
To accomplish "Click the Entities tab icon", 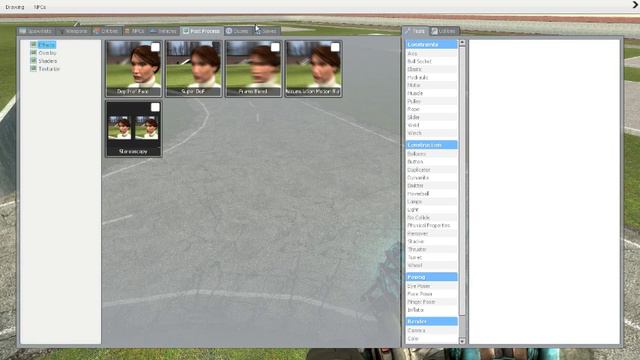I will tap(97, 31).
